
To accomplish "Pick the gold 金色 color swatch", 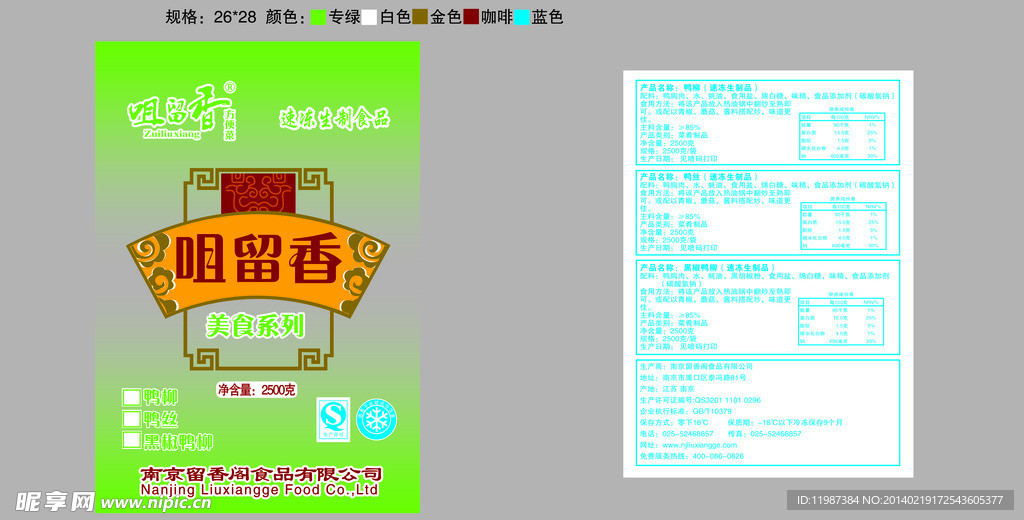I will (x=420, y=18).
